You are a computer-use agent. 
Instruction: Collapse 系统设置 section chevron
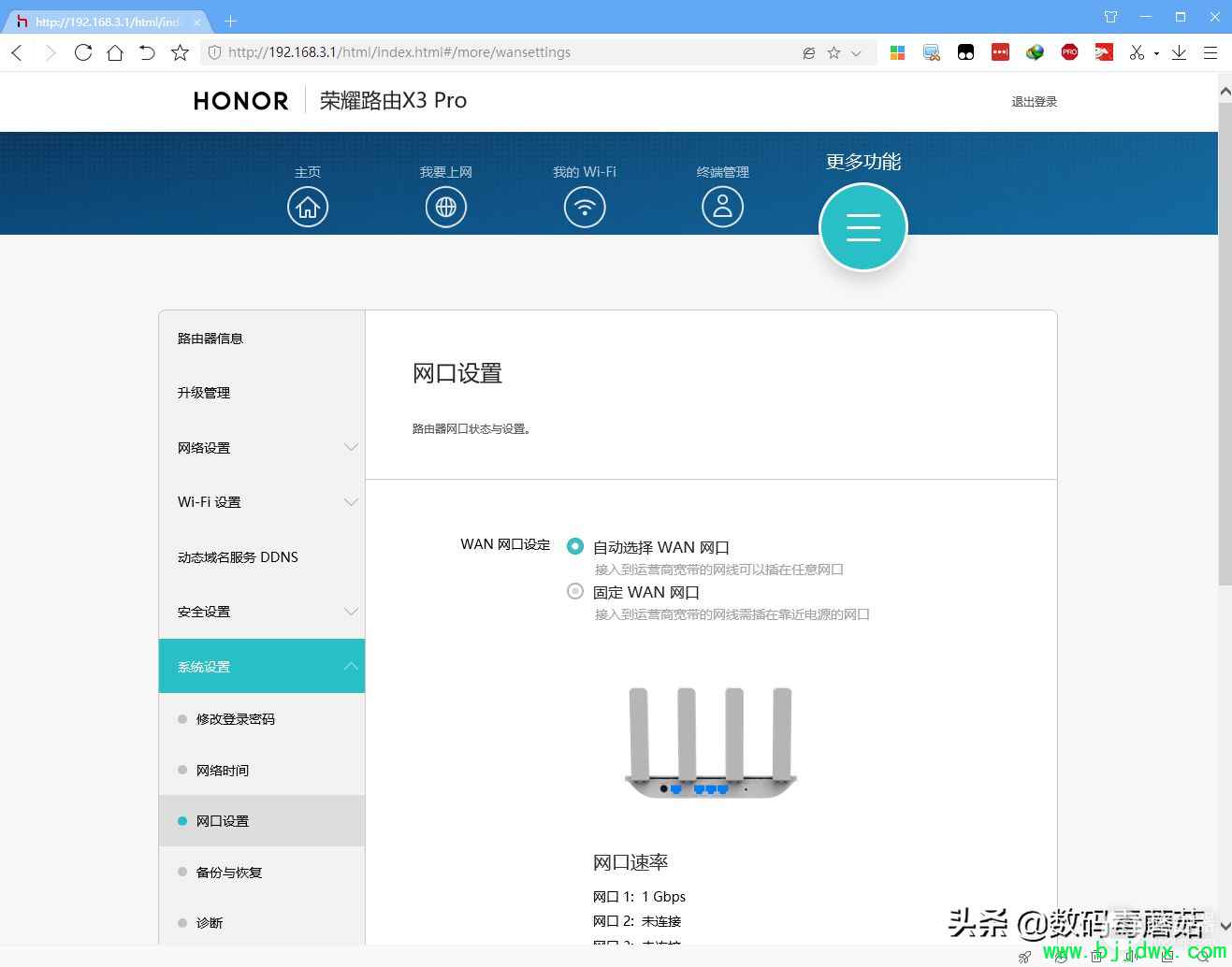tap(351, 666)
